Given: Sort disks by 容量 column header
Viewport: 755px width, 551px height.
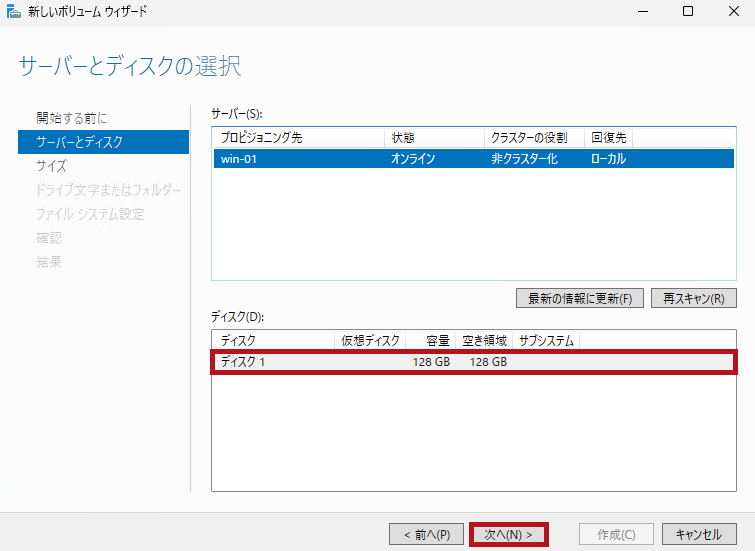Looking at the screenshot, I should coord(436,340).
